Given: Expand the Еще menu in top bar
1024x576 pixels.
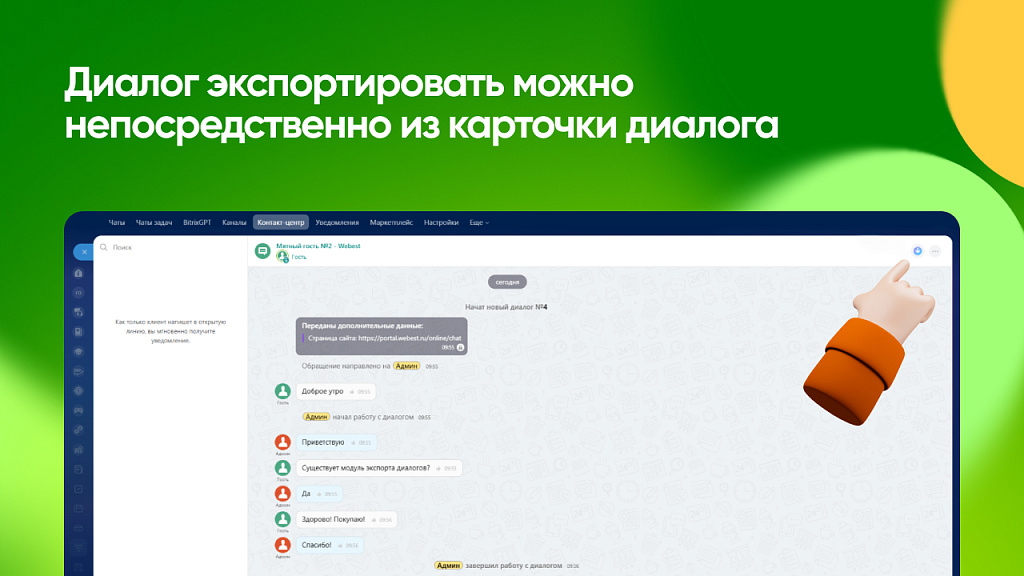Looking at the screenshot, I should (479, 223).
